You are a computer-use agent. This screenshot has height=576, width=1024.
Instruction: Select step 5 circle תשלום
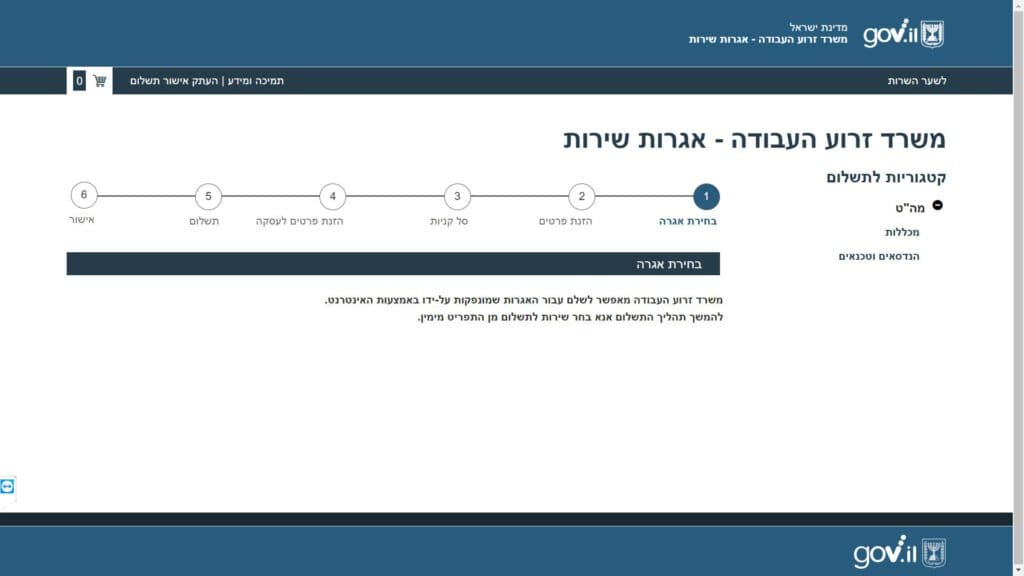(208, 196)
